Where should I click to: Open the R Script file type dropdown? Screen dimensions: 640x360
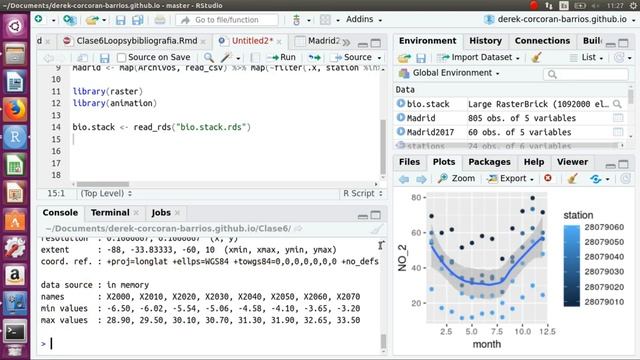tap(362, 193)
